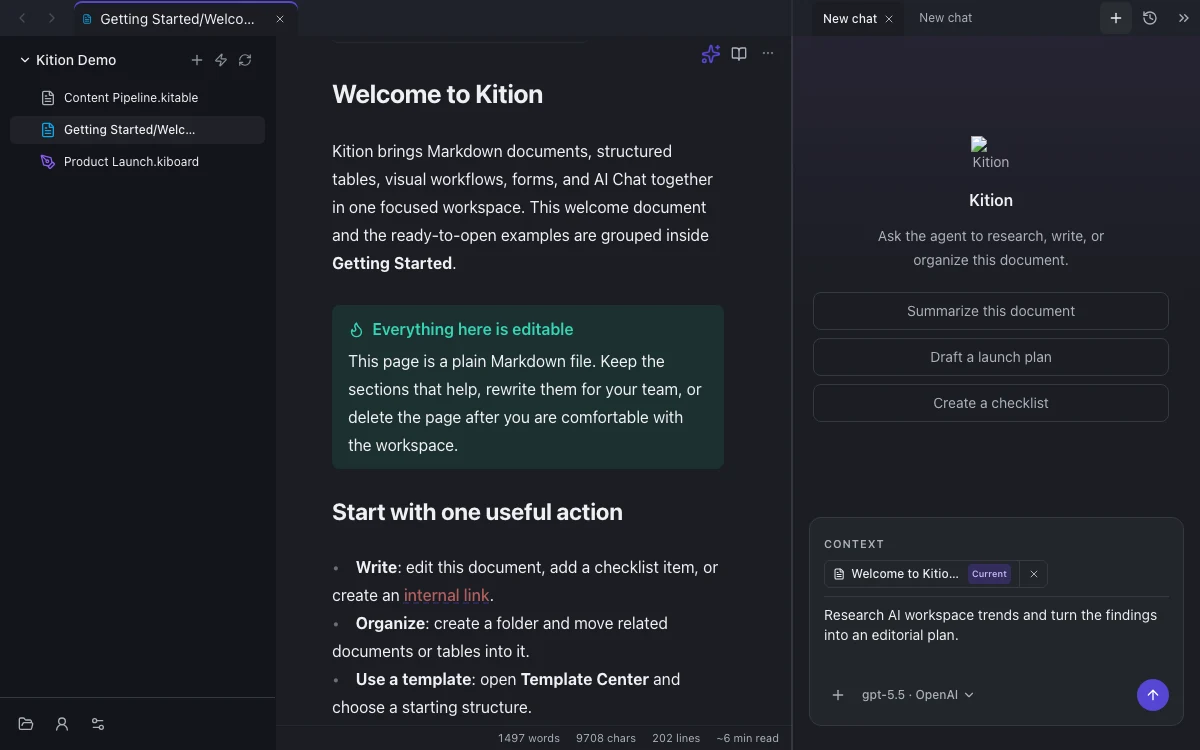Go forward with the right arrow
This screenshot has width=1200, height=750.
pos(52,18)
